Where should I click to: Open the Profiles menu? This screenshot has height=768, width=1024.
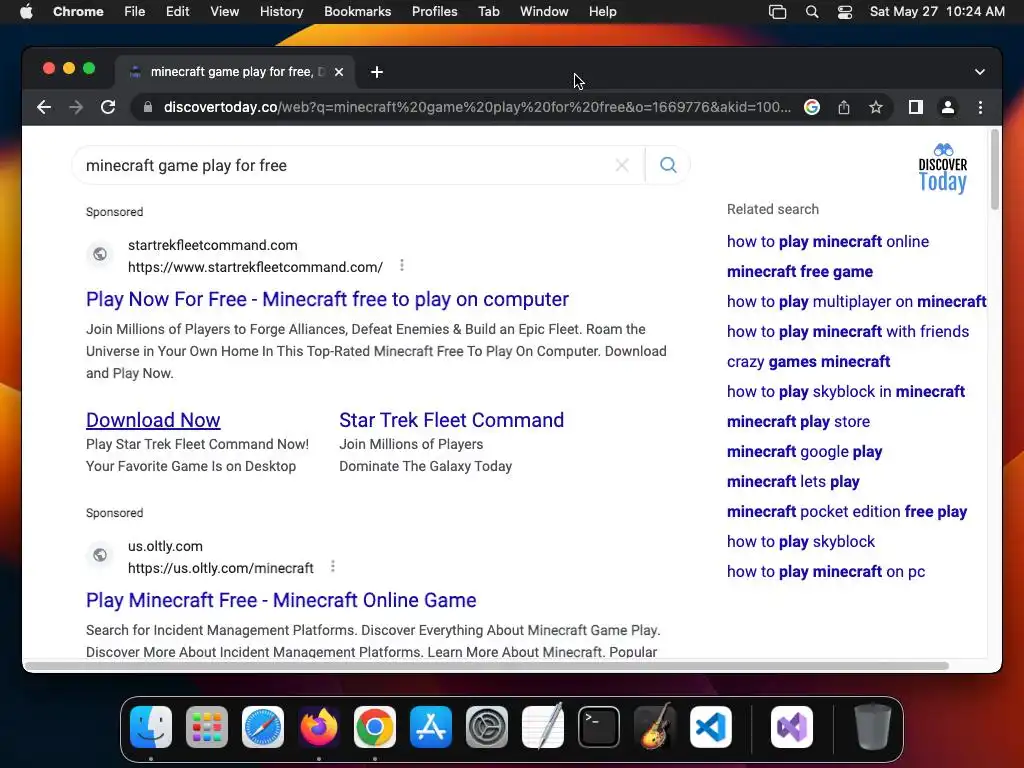[434, 11]
